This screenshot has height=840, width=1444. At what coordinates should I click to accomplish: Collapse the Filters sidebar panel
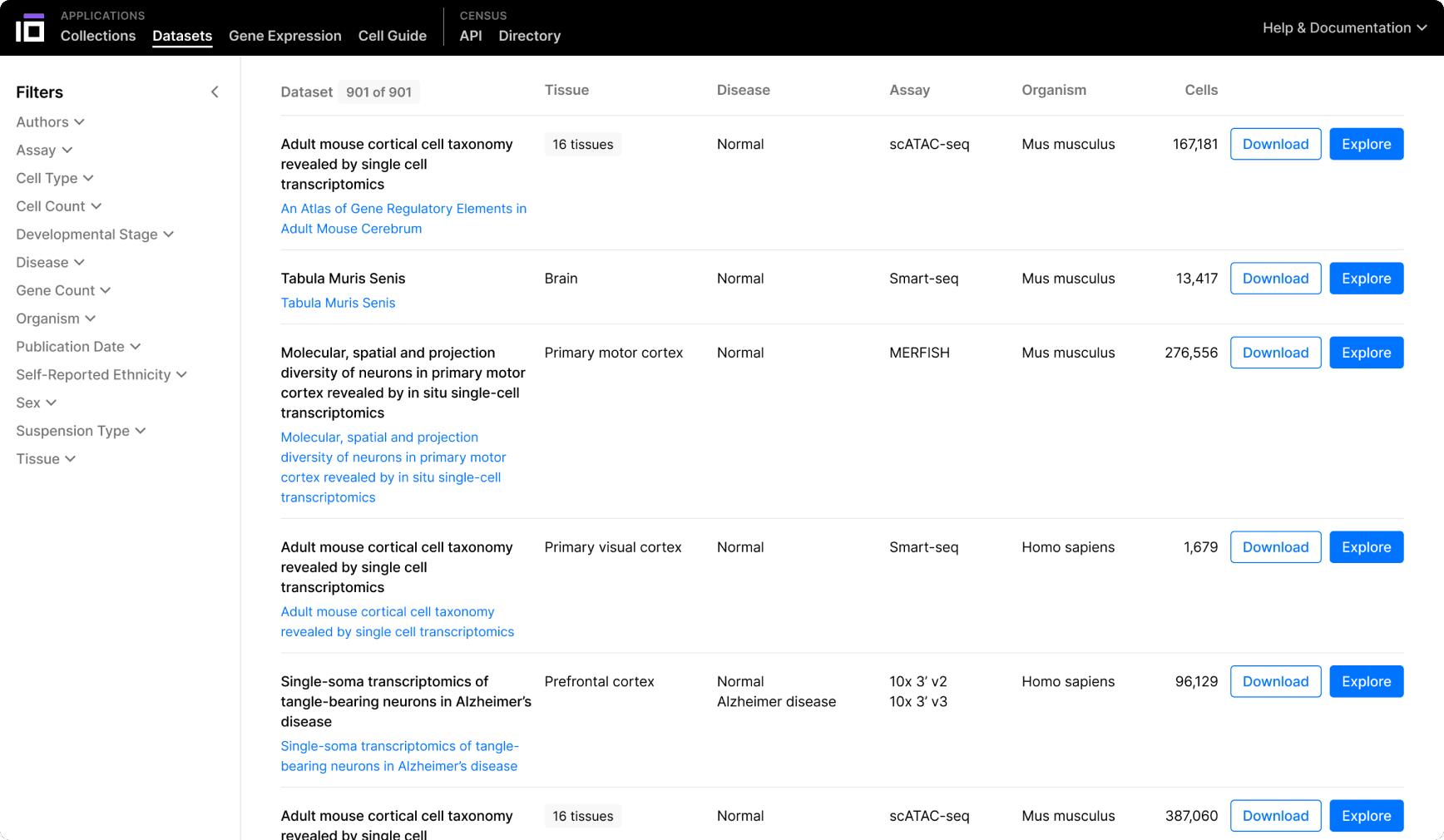click(215, 91)
